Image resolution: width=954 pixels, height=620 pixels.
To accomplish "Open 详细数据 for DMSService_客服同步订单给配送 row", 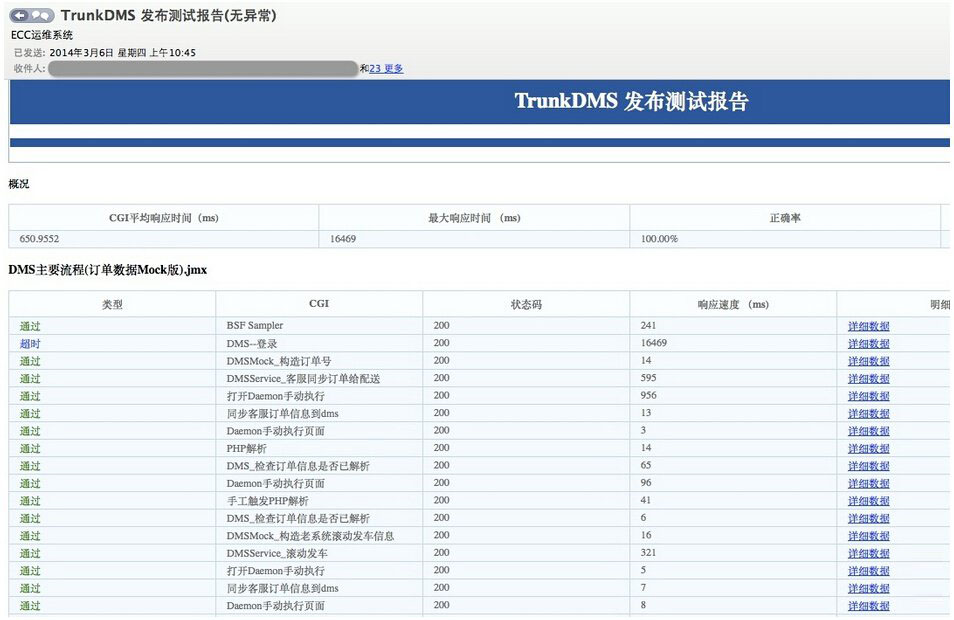I will coord(868,379).
